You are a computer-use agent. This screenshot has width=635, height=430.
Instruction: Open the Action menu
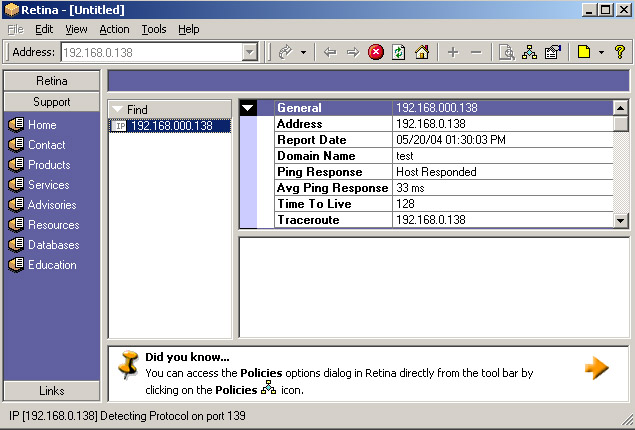point(114,29)
